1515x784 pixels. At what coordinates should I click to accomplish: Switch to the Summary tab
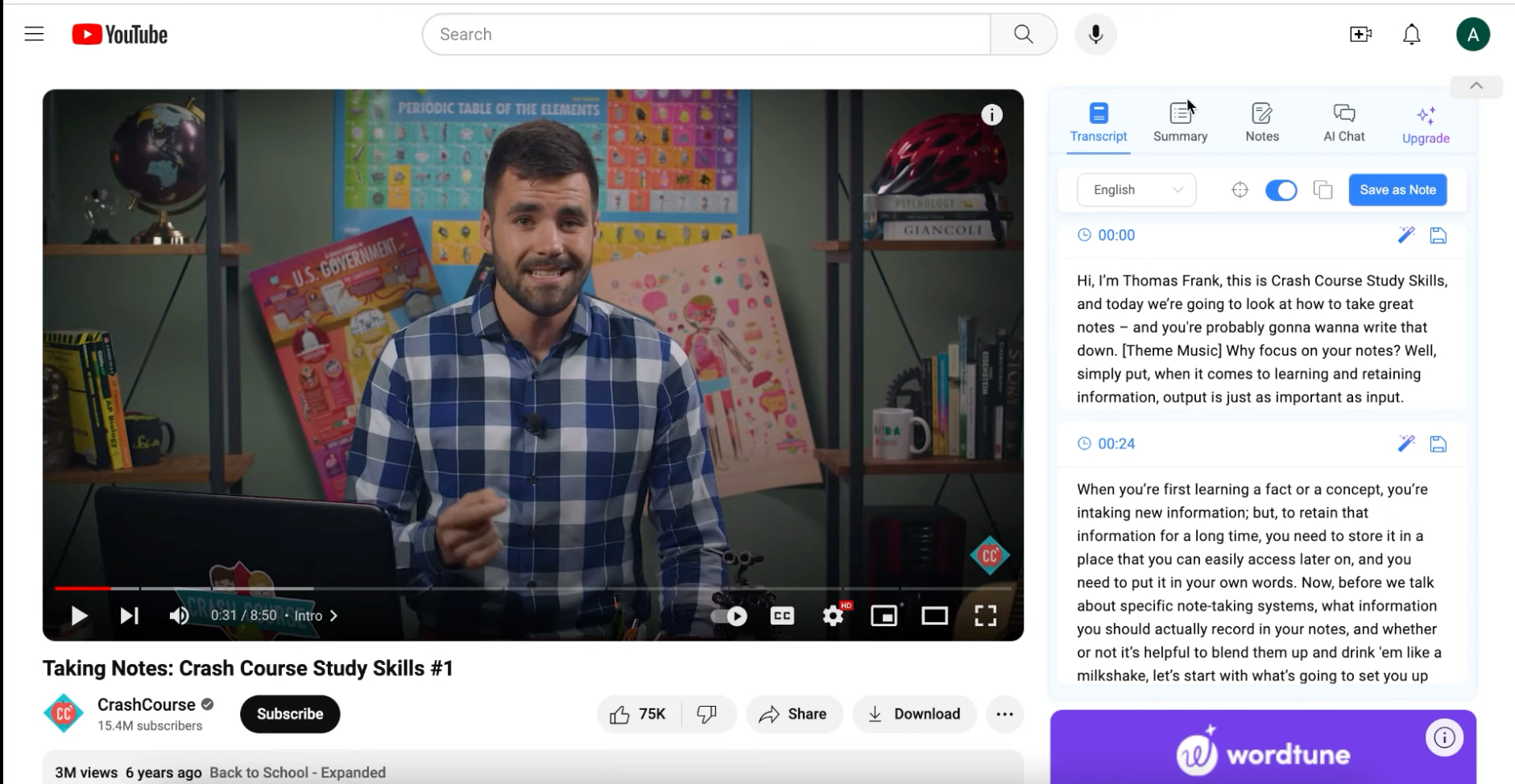[1180, 123]
